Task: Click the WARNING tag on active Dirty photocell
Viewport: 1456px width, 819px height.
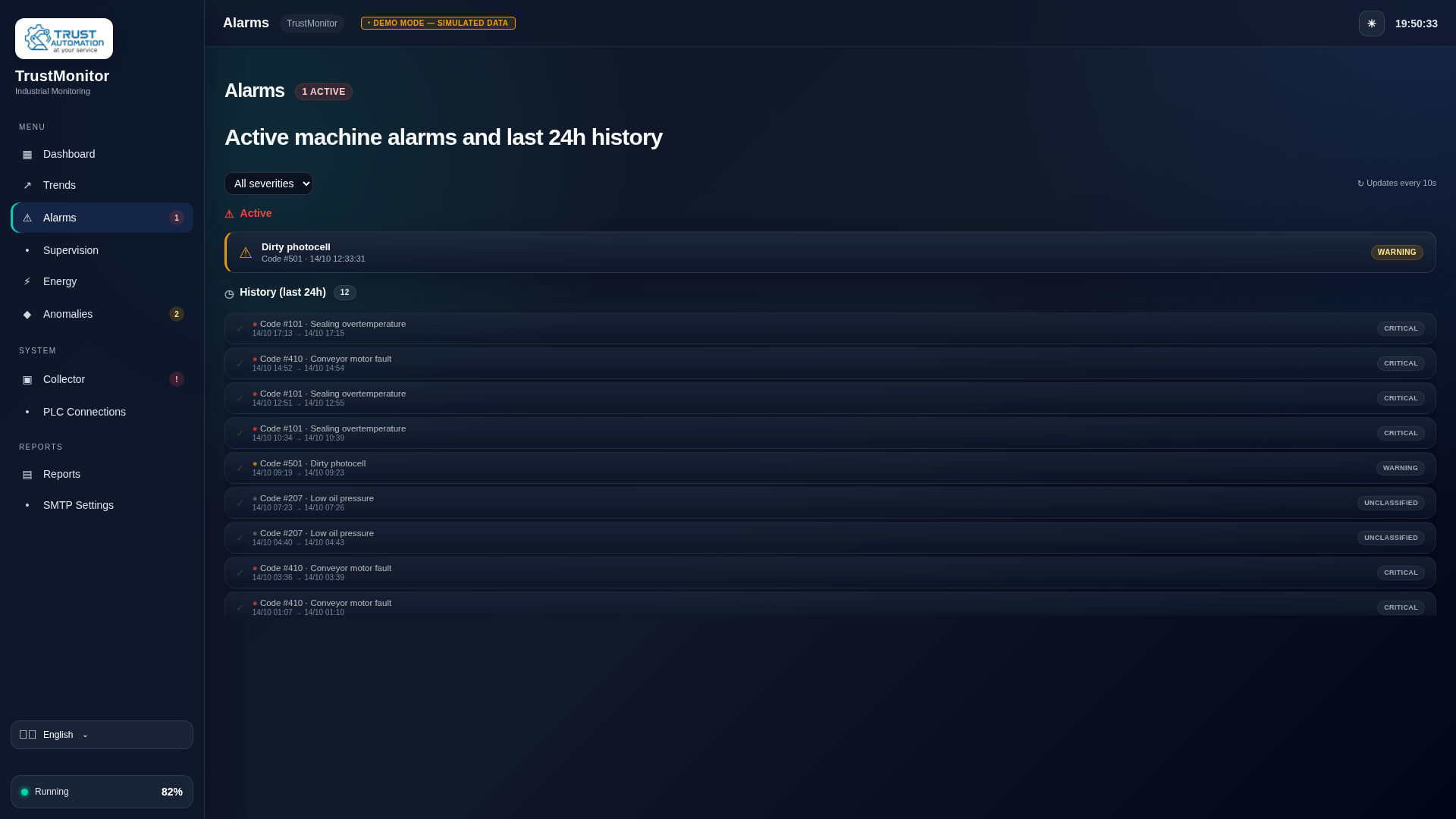Action: point(1397,253)
